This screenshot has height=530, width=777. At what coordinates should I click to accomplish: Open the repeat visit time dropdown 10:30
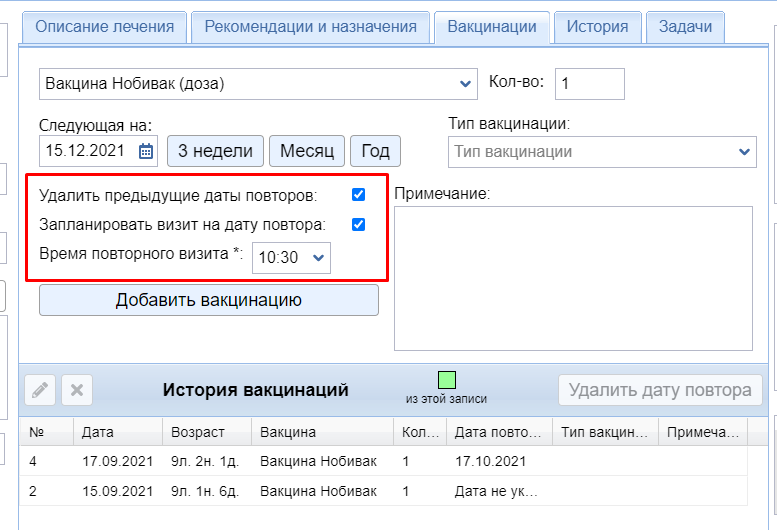[291, 257]
